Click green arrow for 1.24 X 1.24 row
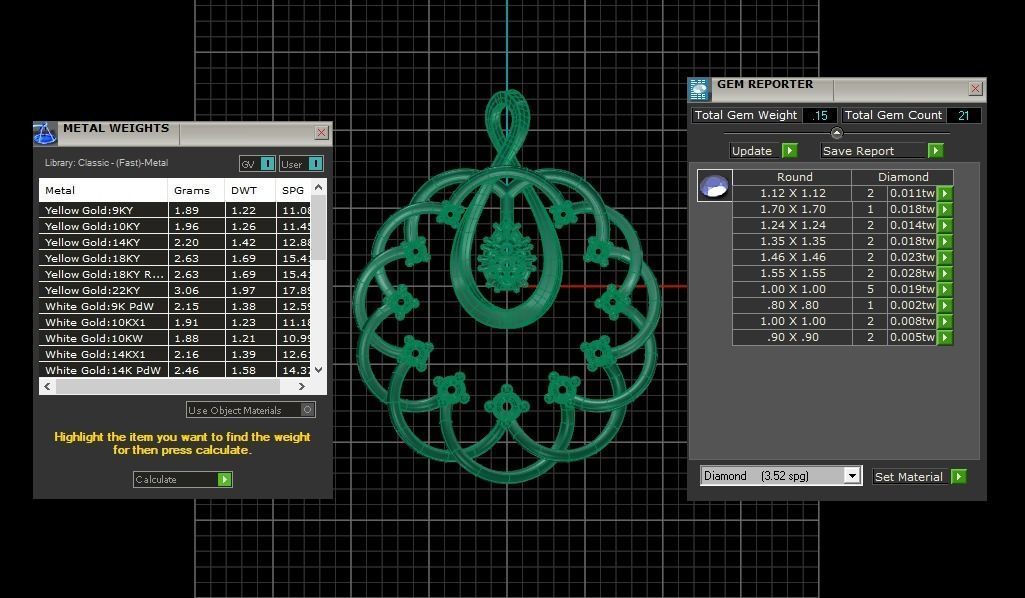 pos(945,225)
